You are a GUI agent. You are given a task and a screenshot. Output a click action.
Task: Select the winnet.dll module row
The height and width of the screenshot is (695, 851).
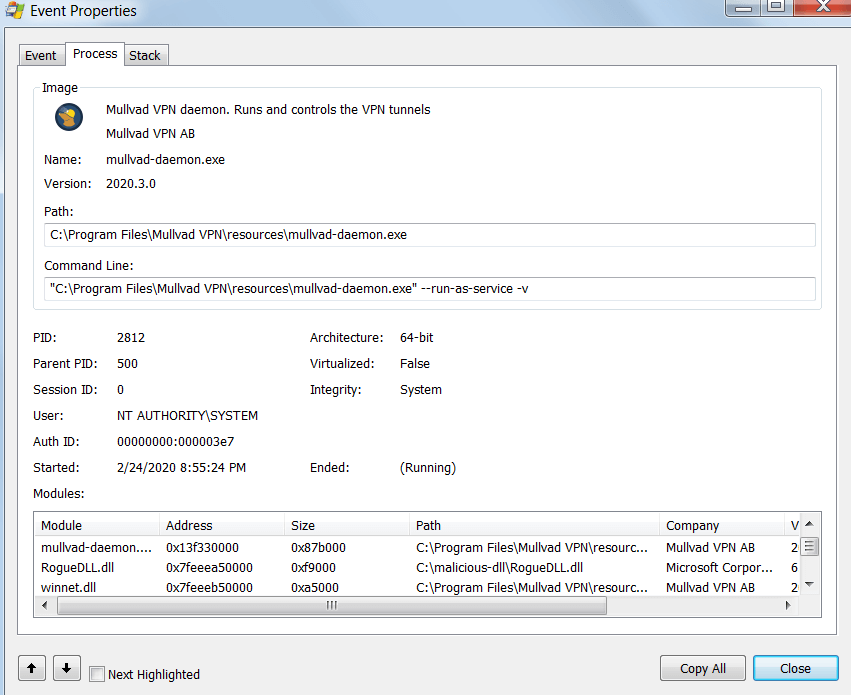click(417, 588)
